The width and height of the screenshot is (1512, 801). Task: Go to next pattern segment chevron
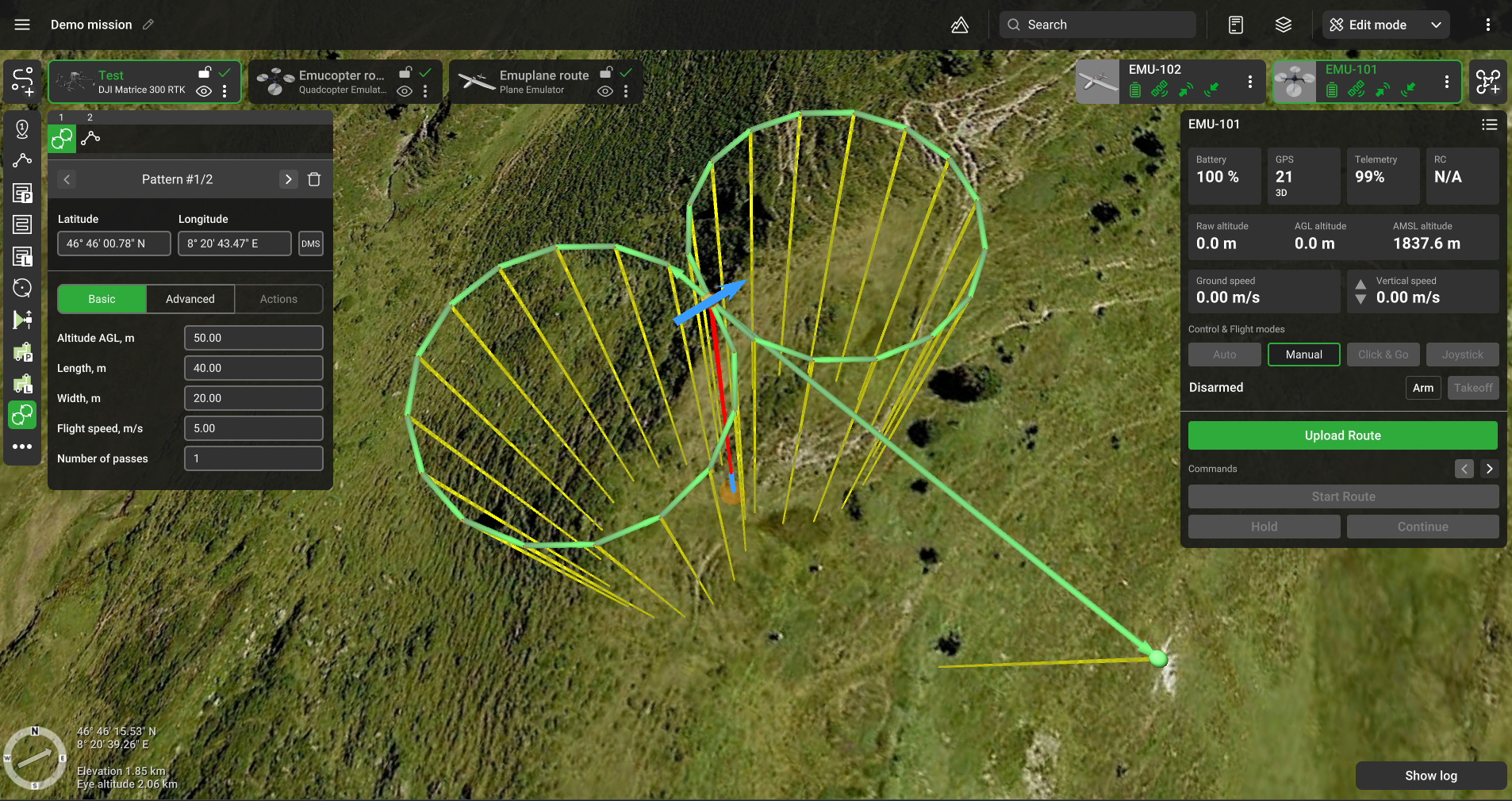[288, 179]
